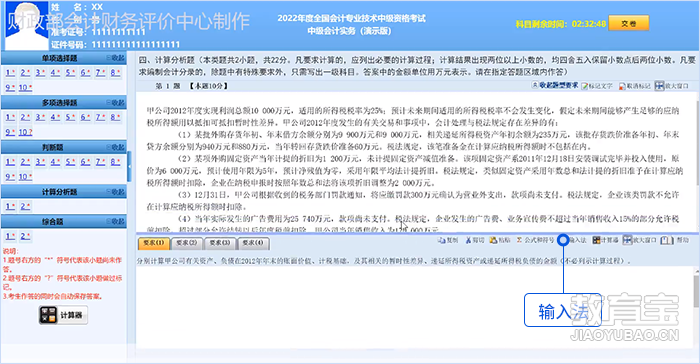700x364 pixels.
Task: Go to question 1 in 单项选择题
Action: coord(10,72)
